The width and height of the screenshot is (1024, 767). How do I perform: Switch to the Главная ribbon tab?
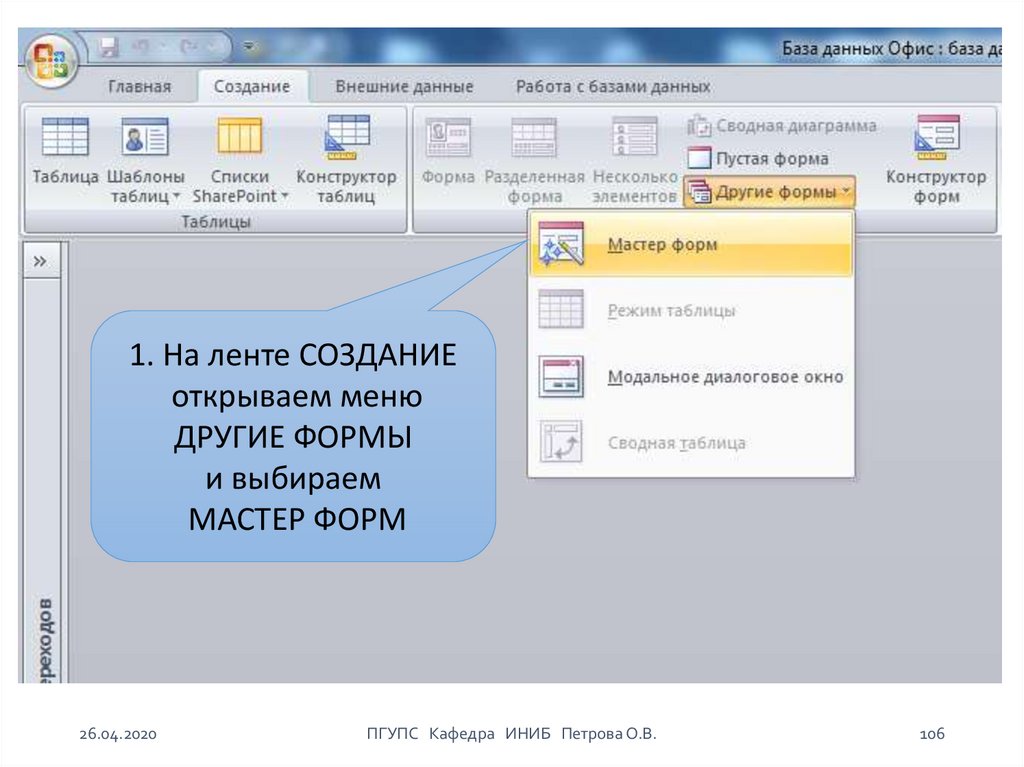(139, 87)
